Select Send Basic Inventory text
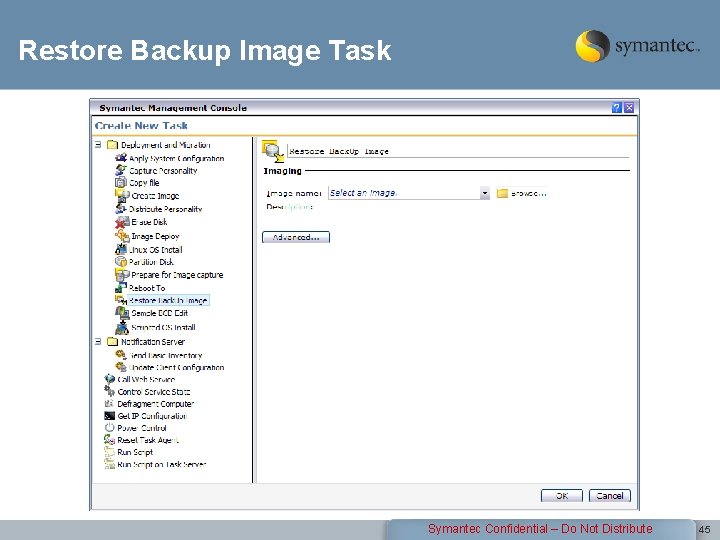Screen dimensions: 720x540 point(166,356)
